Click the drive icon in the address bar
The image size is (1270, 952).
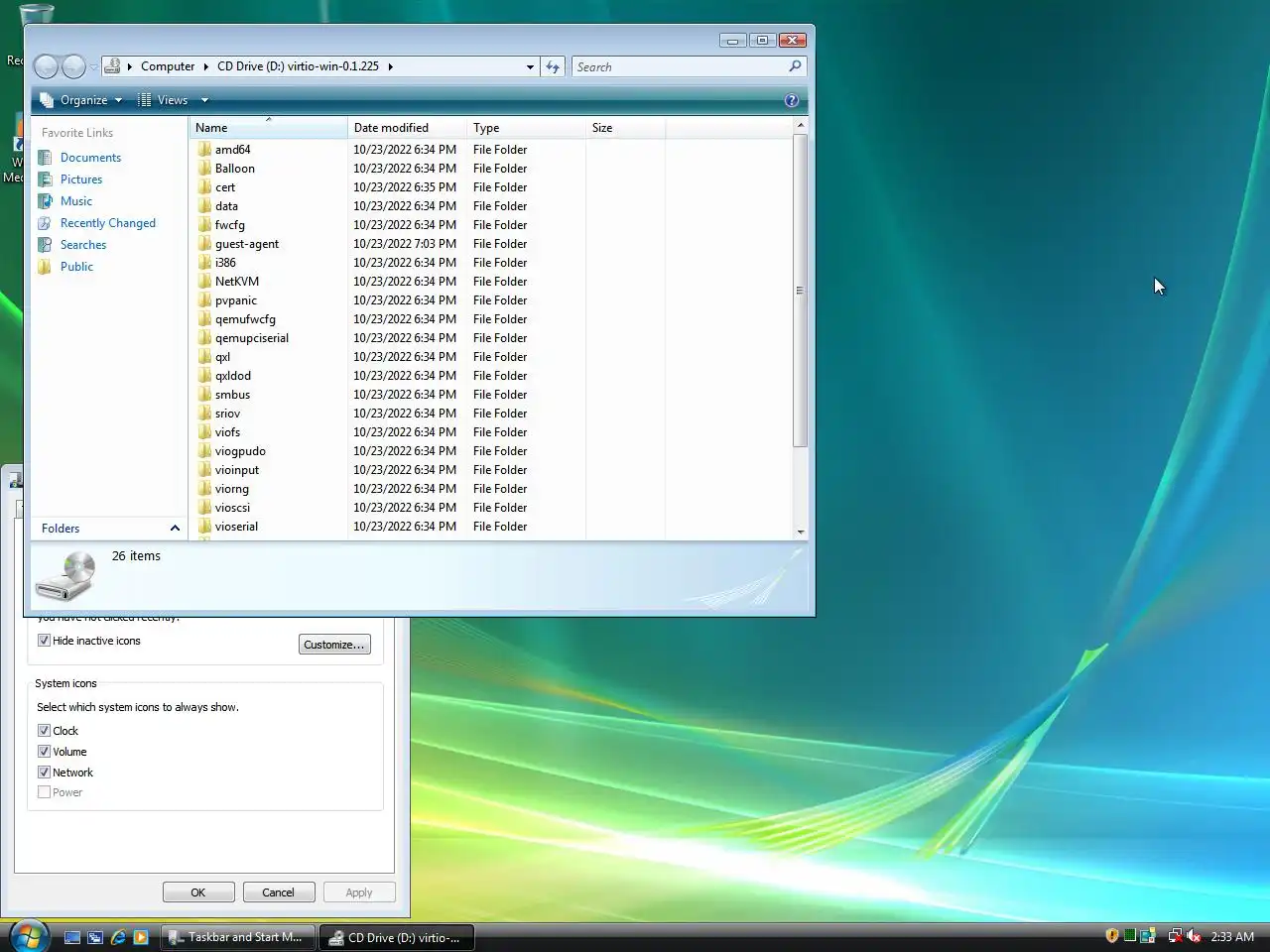(x=113, y=66)
